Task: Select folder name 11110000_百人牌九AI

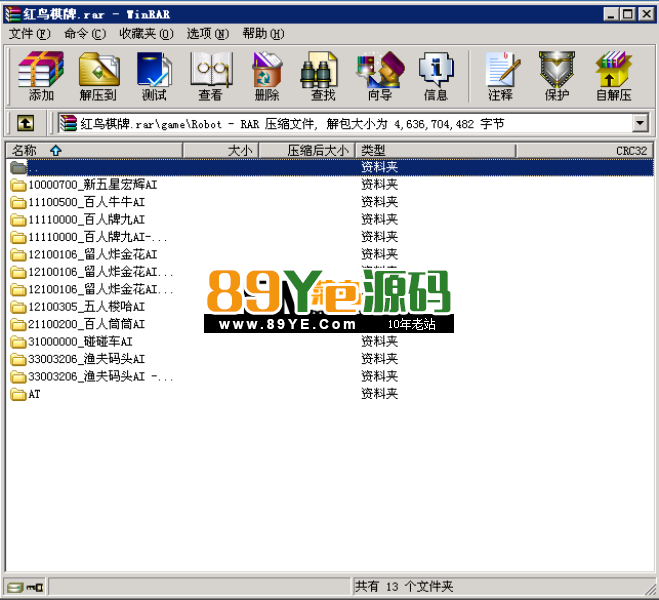Action: [87, 220]
